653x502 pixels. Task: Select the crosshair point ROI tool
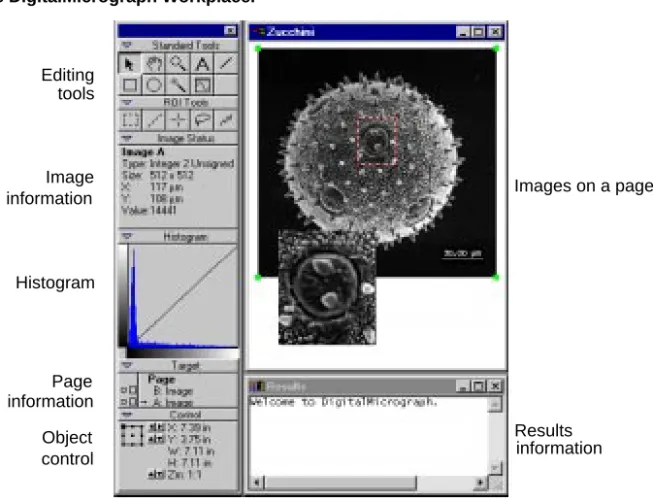tap(178, 120)
